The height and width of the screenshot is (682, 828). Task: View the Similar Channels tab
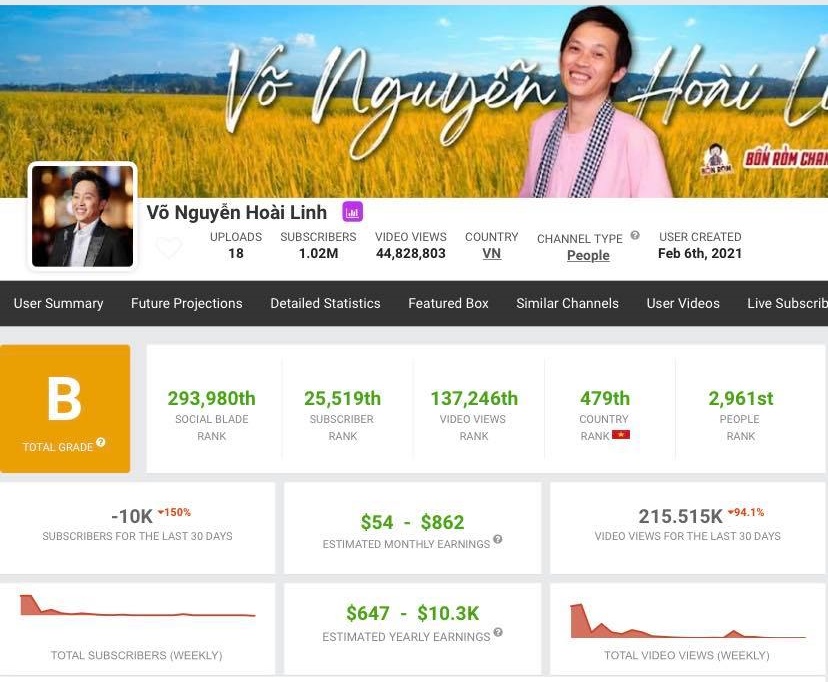[x=567, y=303]
